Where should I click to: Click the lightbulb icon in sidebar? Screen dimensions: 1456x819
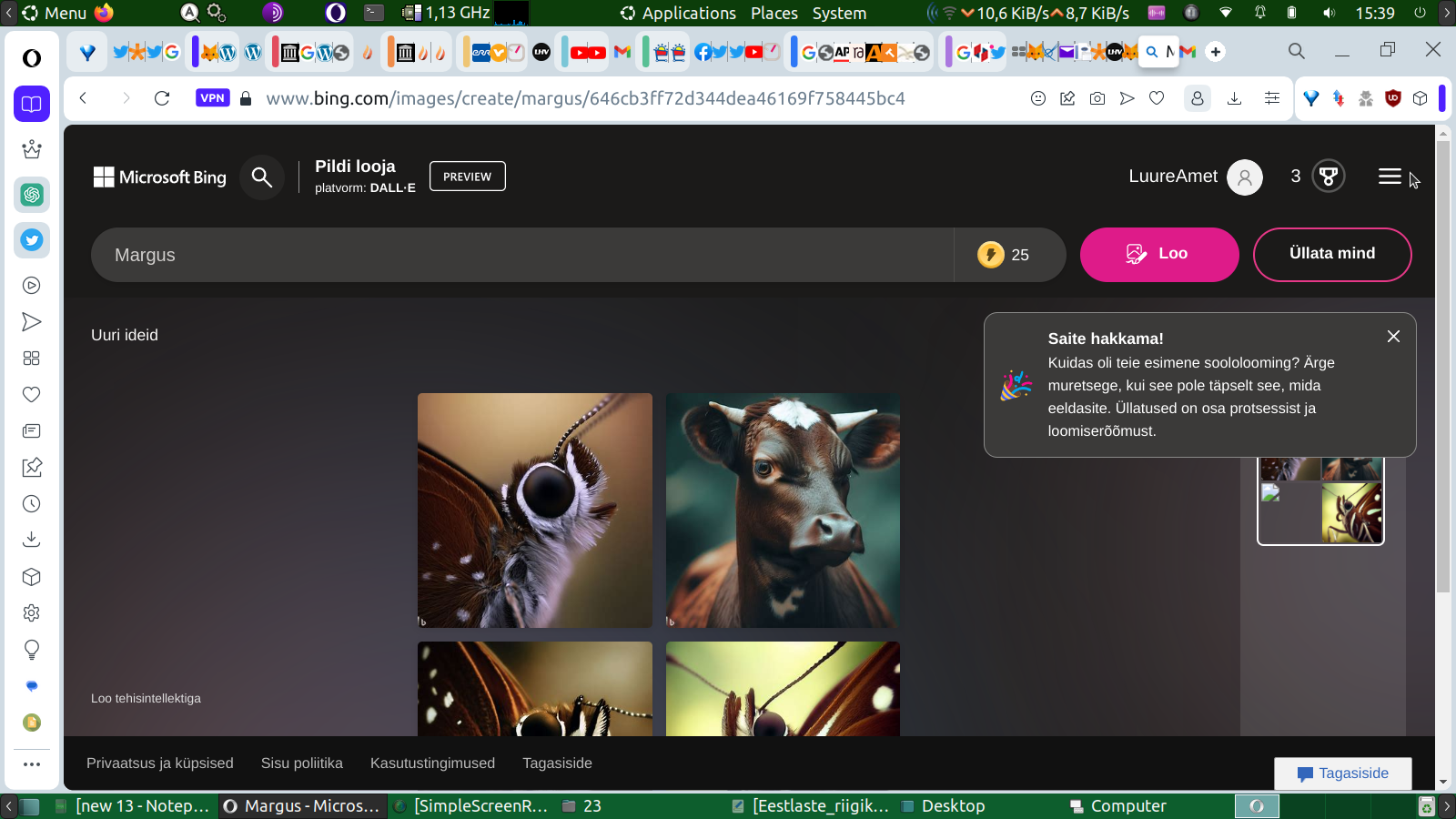[32, 650]
